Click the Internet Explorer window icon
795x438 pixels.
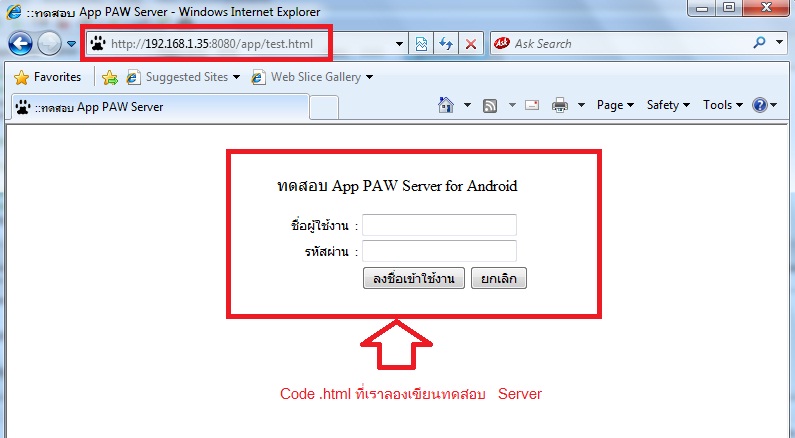pyautogui.click(x=14, y=12)
